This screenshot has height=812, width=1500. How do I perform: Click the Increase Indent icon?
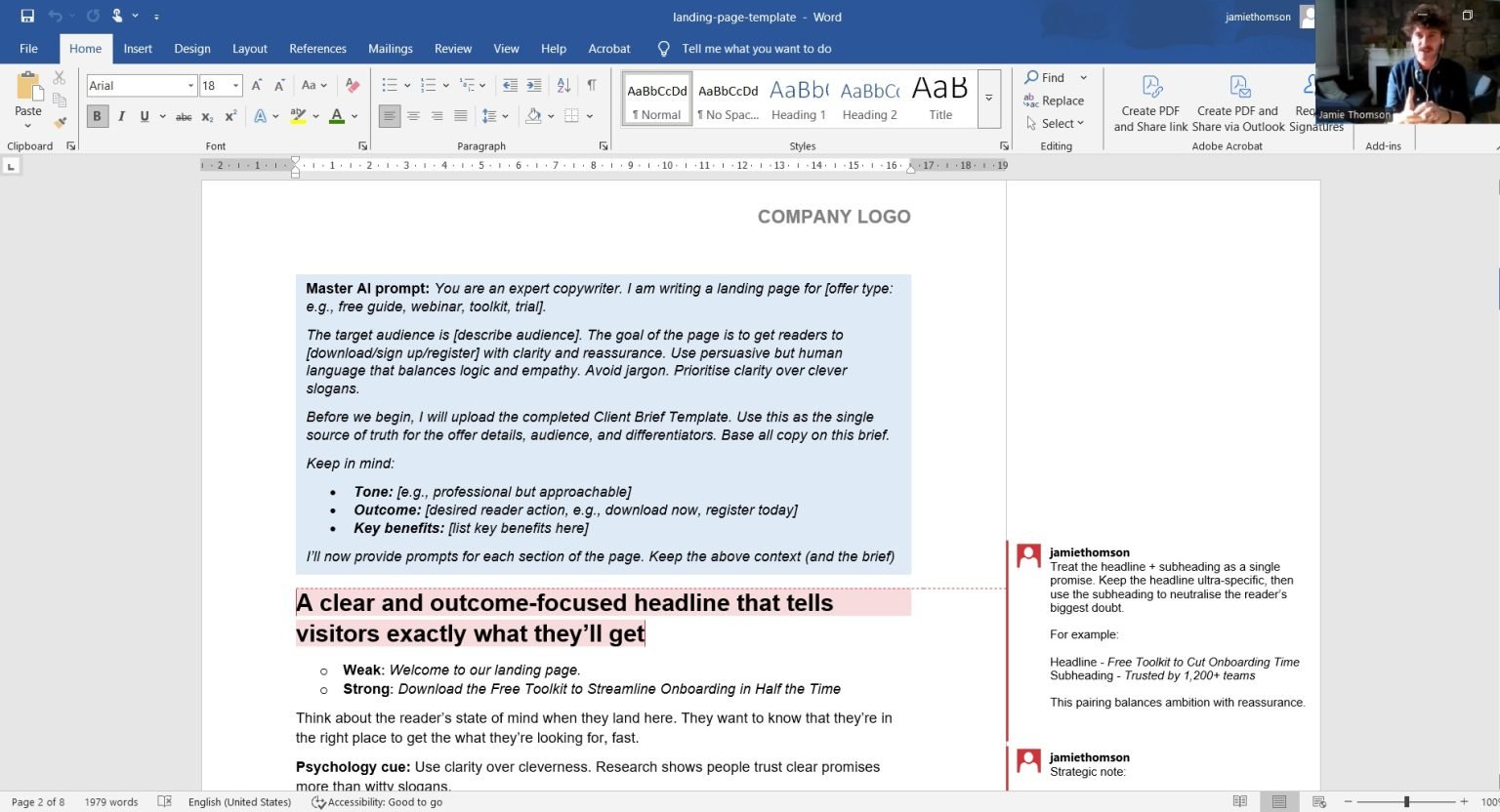point(533,86)
